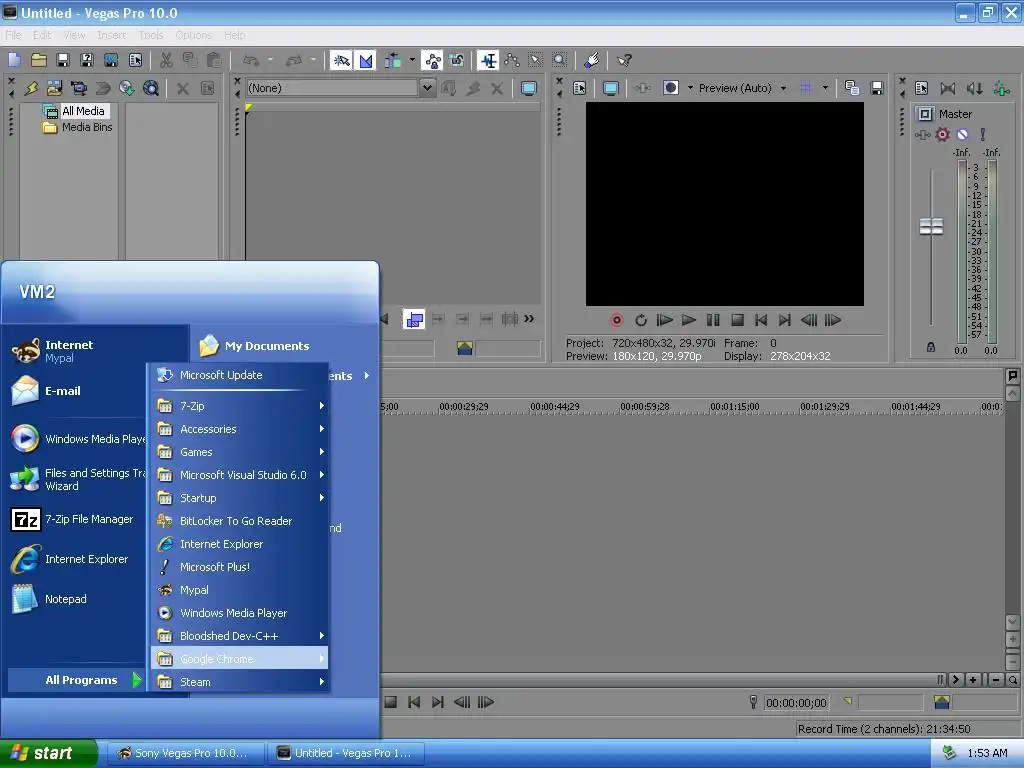Open Auto Ripple mode dropdown arrow
This screenshot has width=1024, height=768.
click(x=412, y=61)
